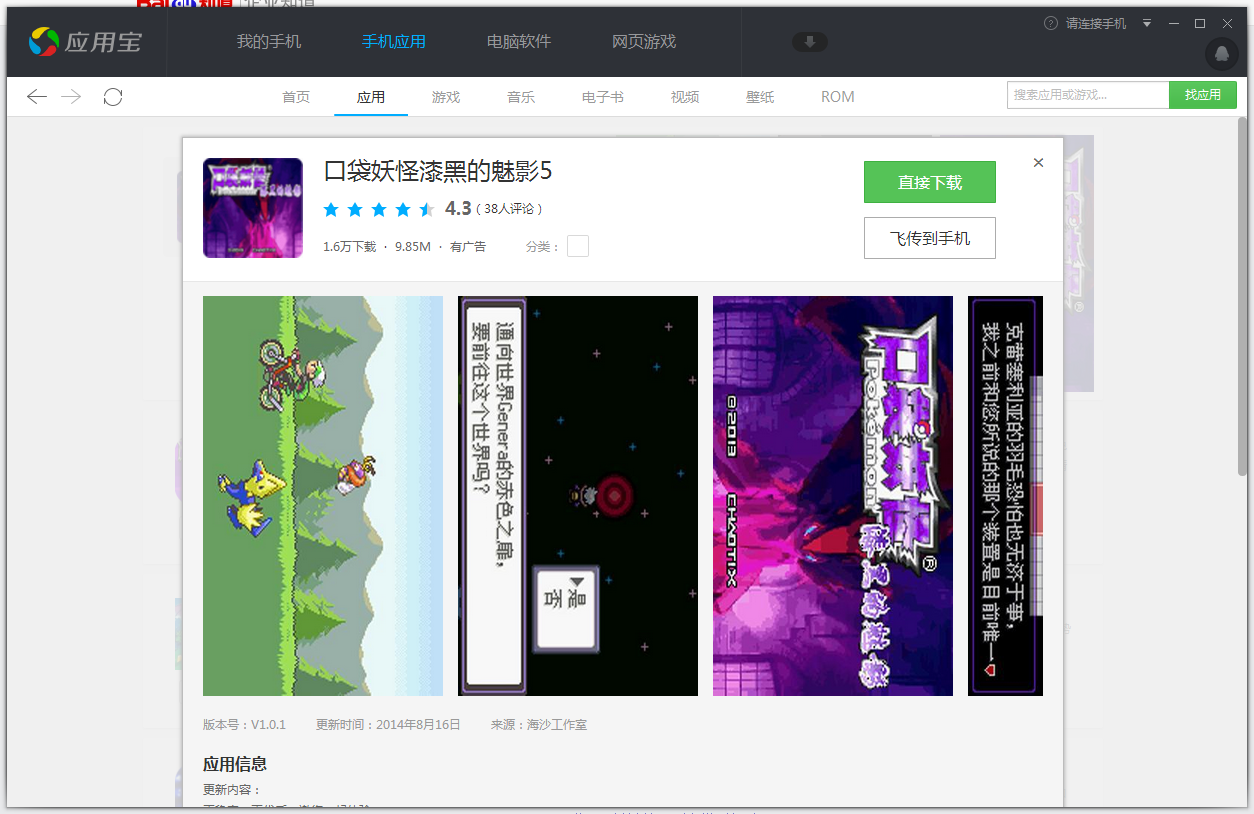Click the app title 口袋妖怪漆黑的魅影5

pos(438,172)
